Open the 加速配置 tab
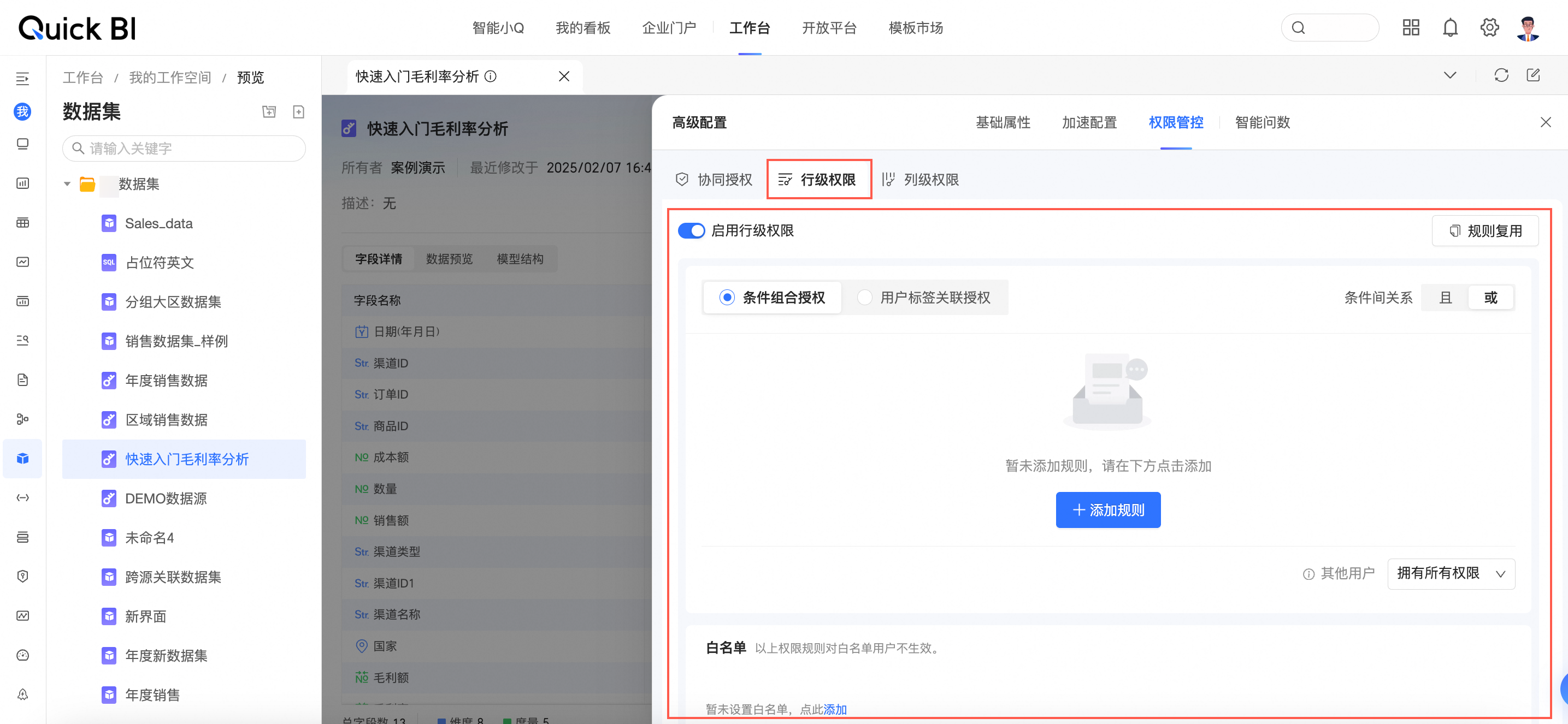Image resolution: width=1568 pixels, height=724 pixels. (1089, 123)
